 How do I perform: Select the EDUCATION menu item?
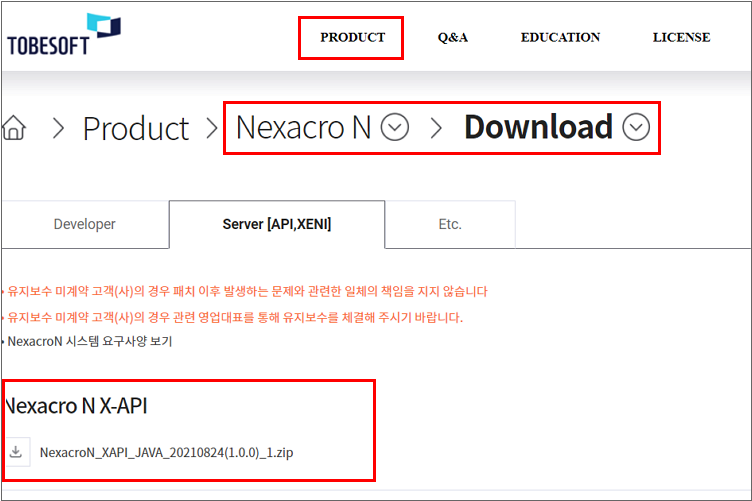(560, 38)
